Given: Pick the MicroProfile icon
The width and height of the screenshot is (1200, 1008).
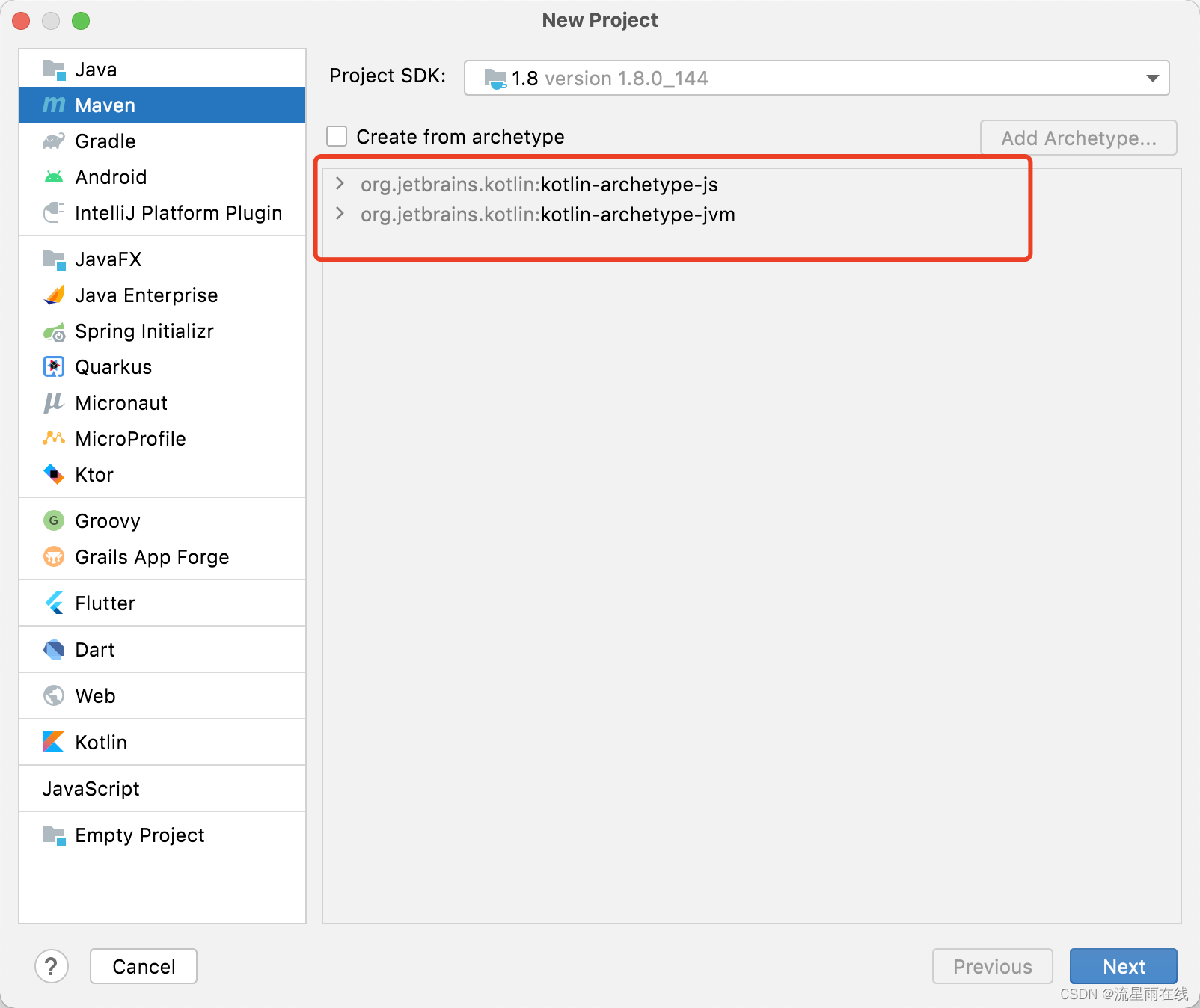Looking at the screenshot, I should (x=54, y=439).
